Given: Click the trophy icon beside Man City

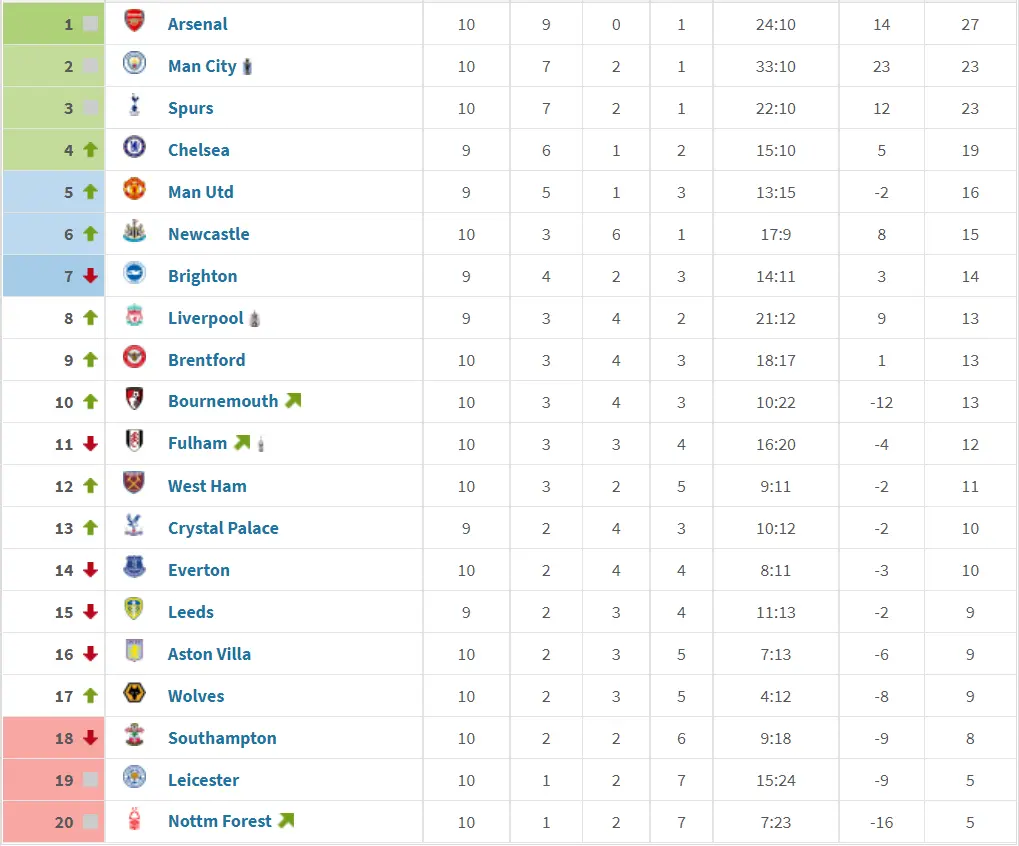Looking at the screenshot, I should click(x=247, y=66).
